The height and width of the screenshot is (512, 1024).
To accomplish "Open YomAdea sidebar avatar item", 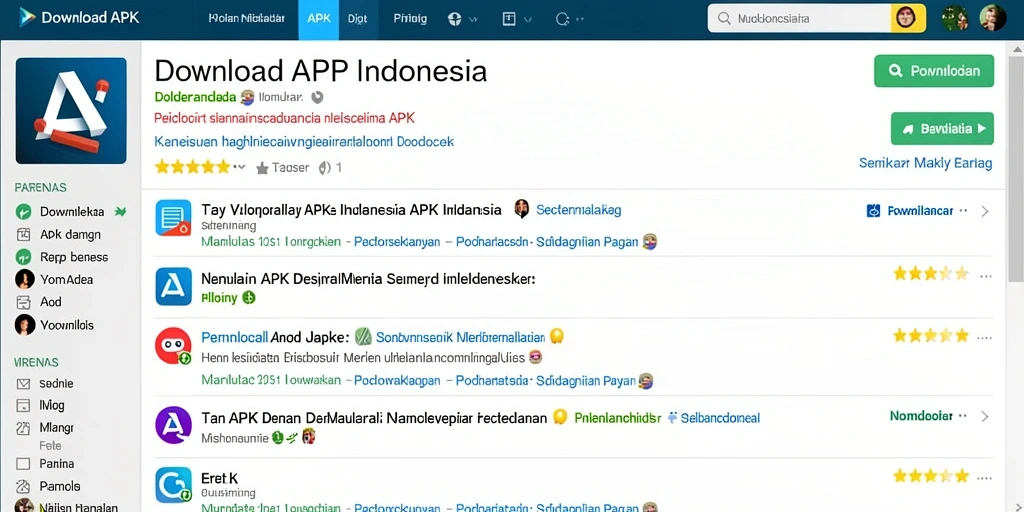I will point(54,280).
